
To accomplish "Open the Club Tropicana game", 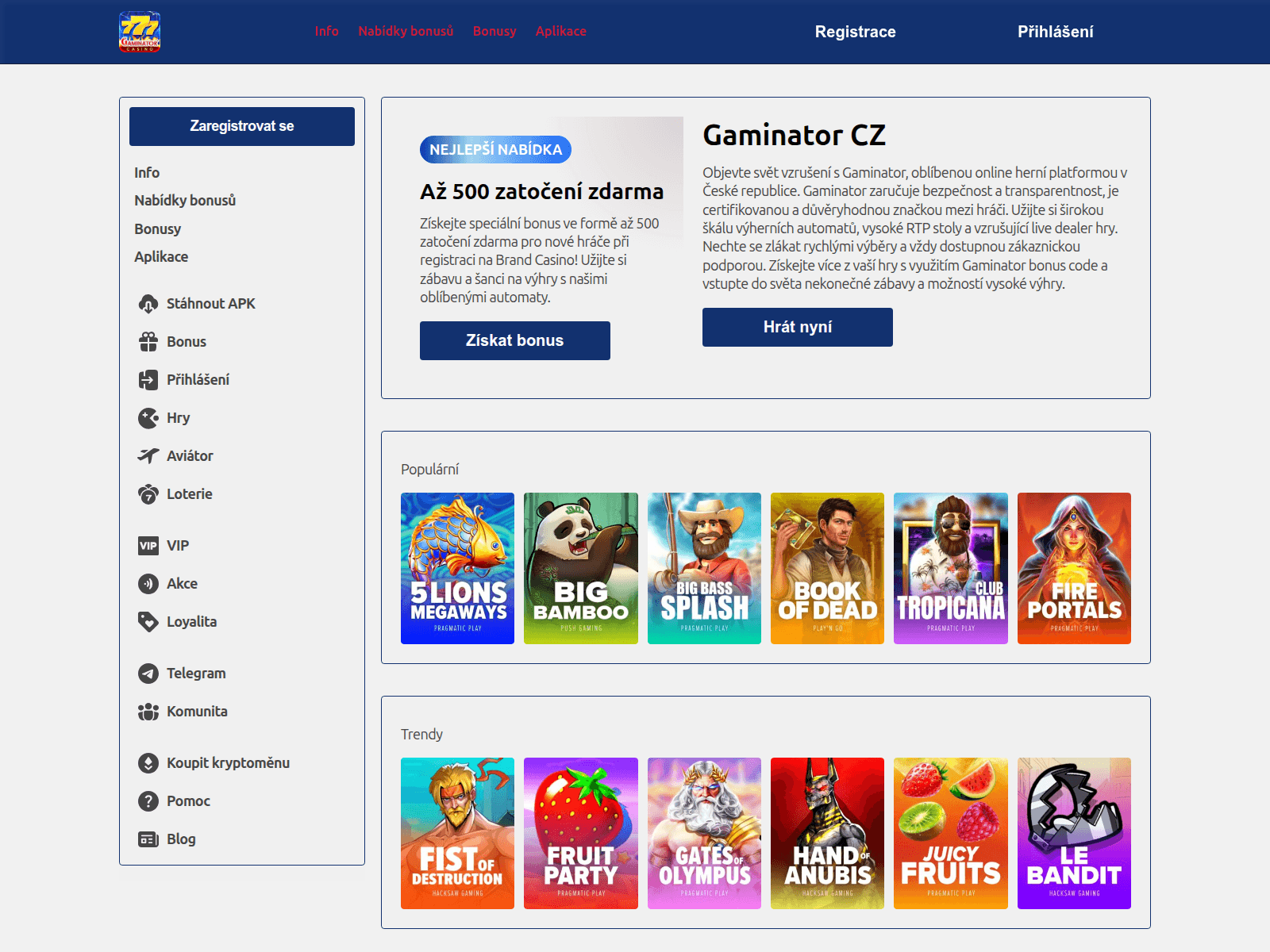I will click(951, 568).
